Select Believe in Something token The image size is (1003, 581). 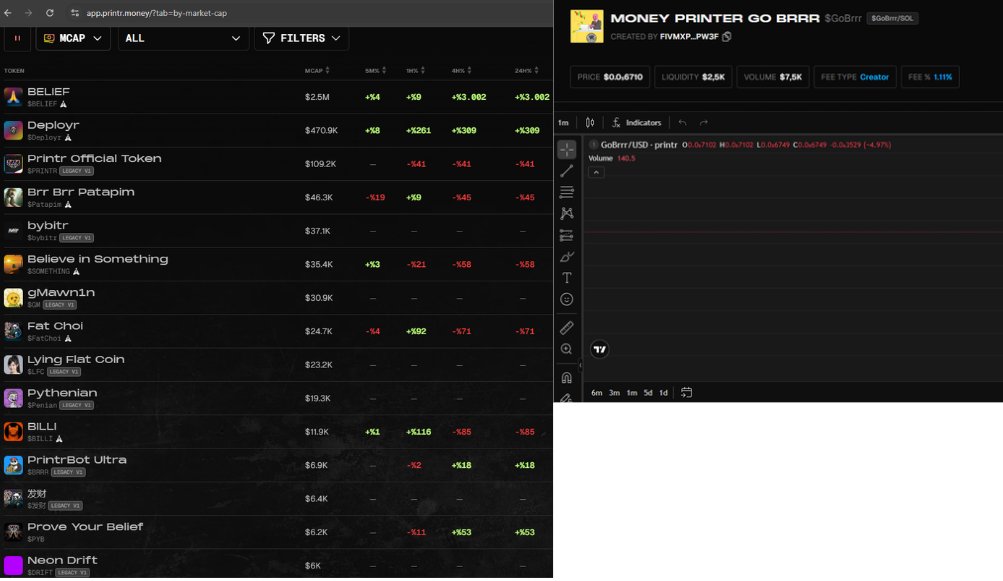pos(276,264)
